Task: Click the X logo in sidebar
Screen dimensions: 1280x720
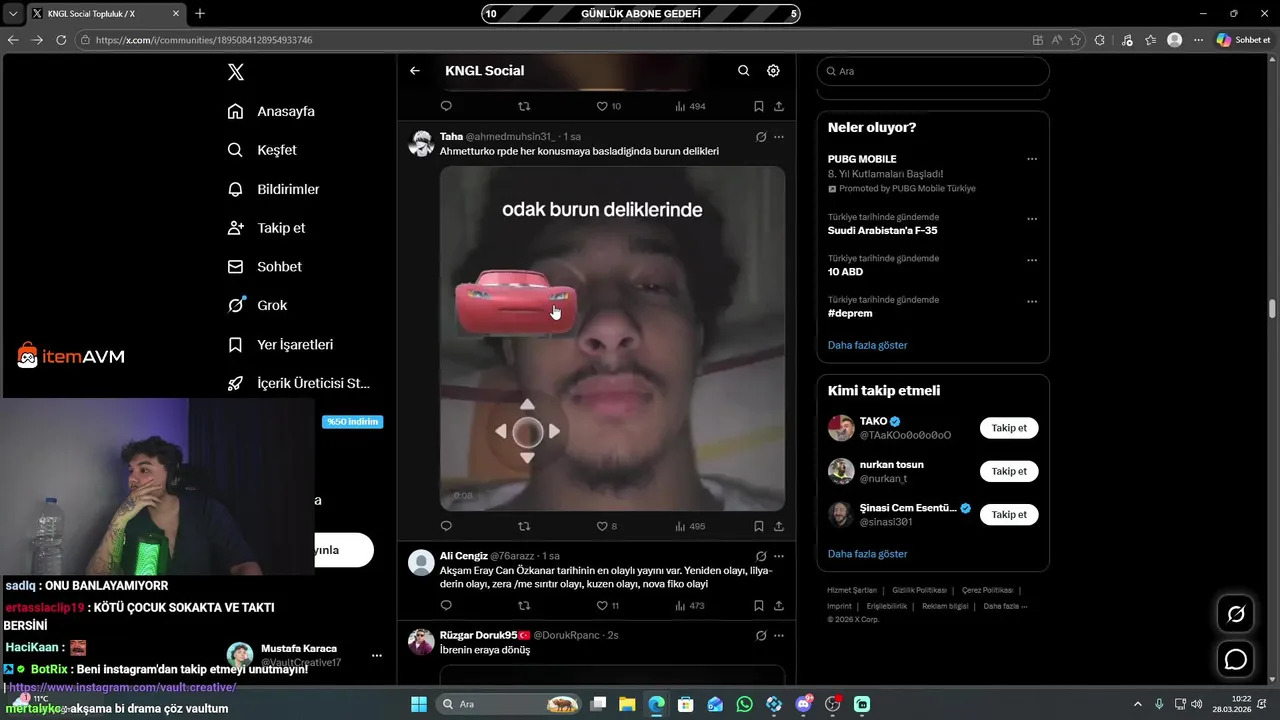Action: (x=235, y=72)
